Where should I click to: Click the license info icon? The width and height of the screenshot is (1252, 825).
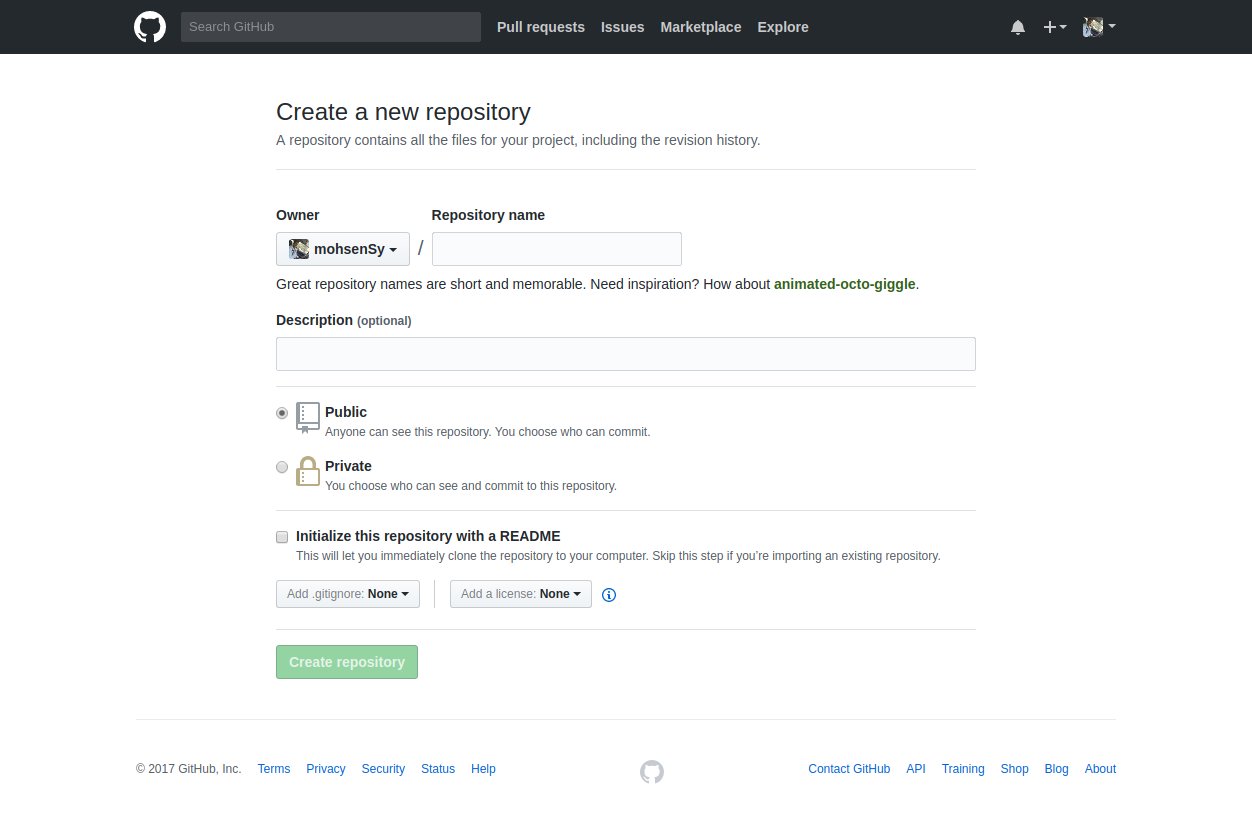[609, 595]
